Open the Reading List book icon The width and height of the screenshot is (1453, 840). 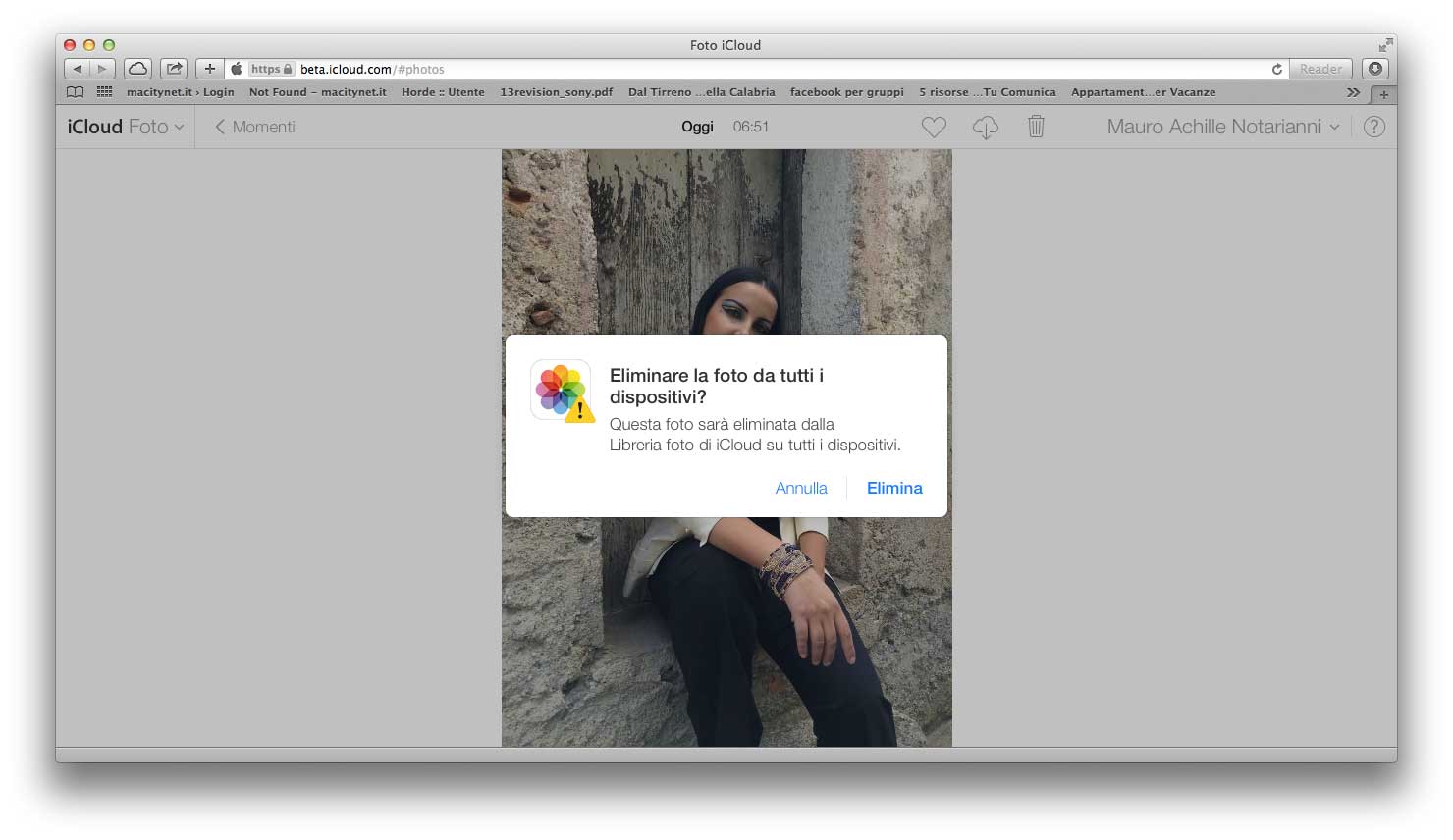75,92
